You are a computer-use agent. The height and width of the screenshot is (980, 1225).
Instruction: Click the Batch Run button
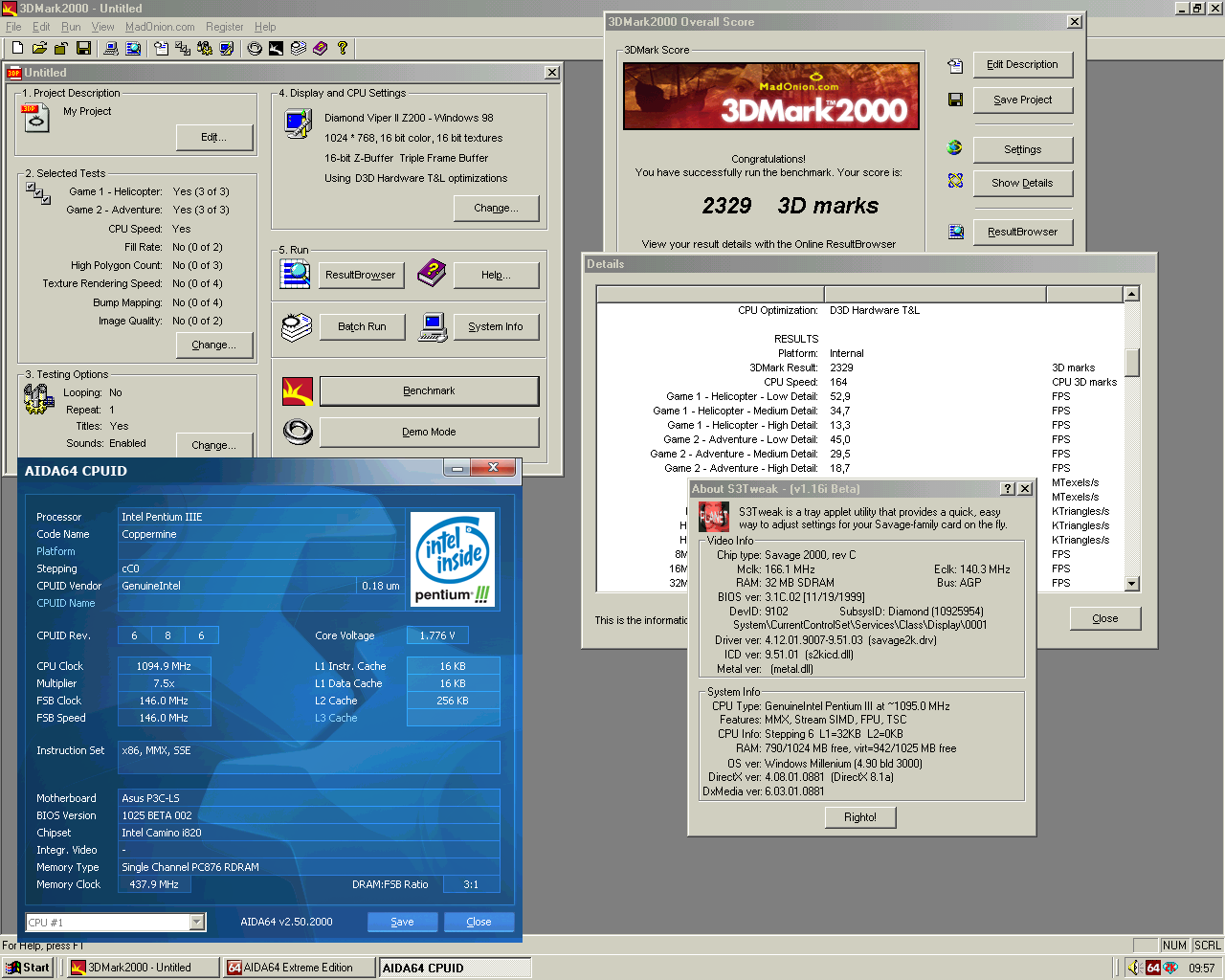[362, 327]
